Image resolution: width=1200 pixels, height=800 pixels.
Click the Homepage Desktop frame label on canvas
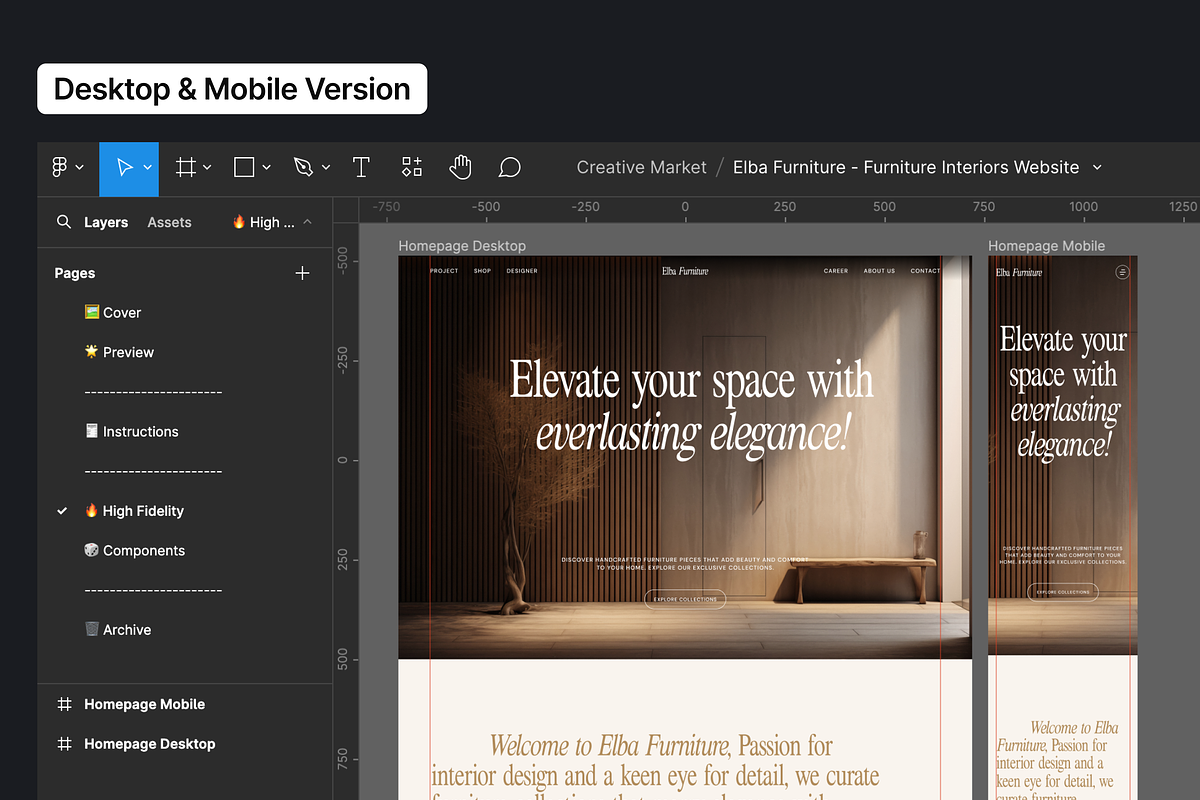[462, 246]
